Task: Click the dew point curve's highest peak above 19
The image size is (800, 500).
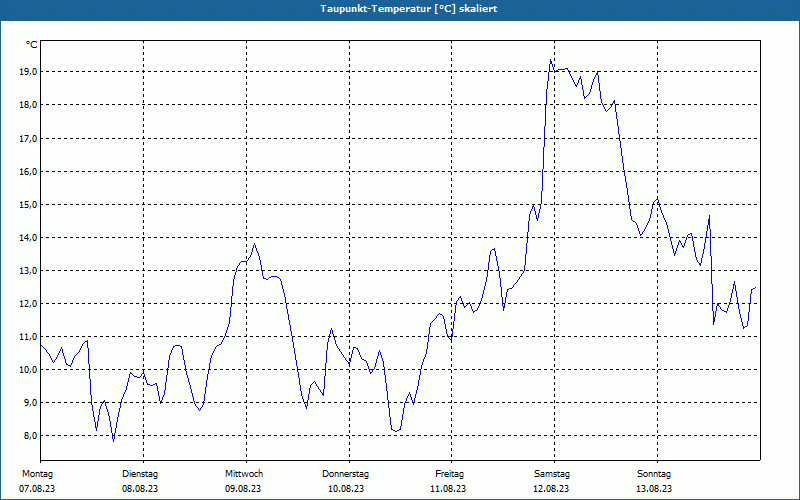Action: pos(551,60)
